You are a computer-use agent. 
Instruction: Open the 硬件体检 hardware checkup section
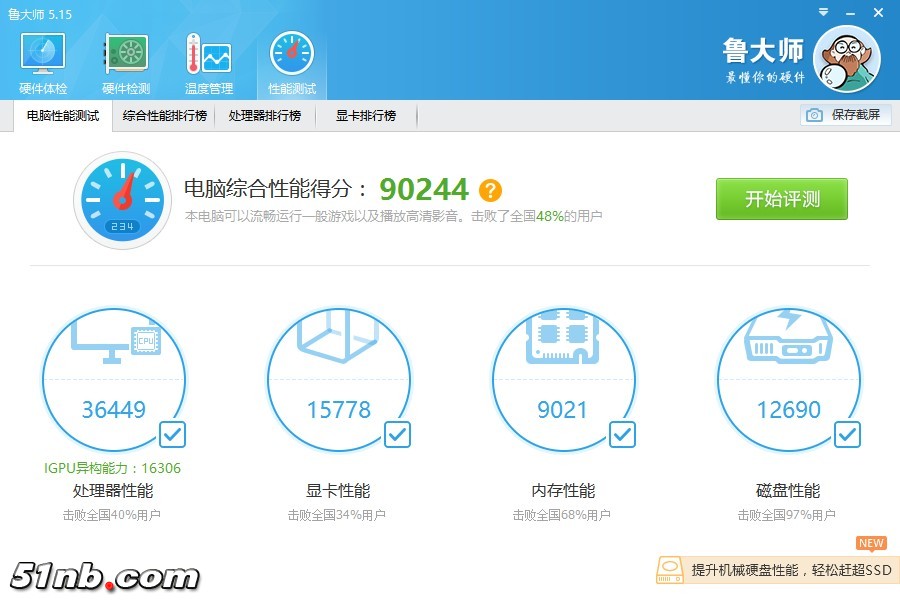point(42,64)
